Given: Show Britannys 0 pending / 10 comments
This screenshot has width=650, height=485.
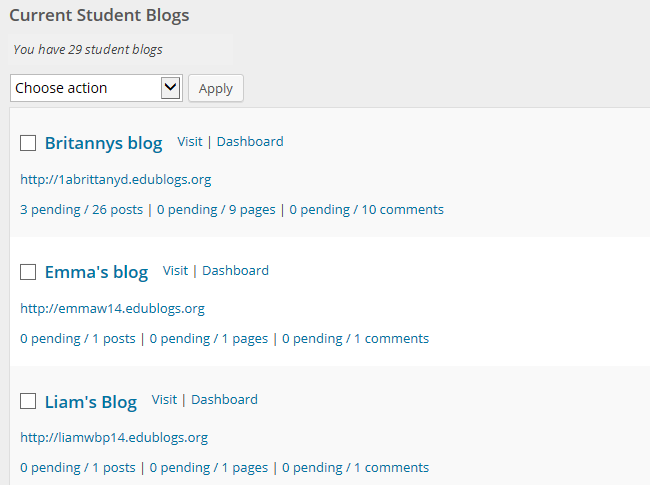Looking at the screenshot, I should pos(366,210).
